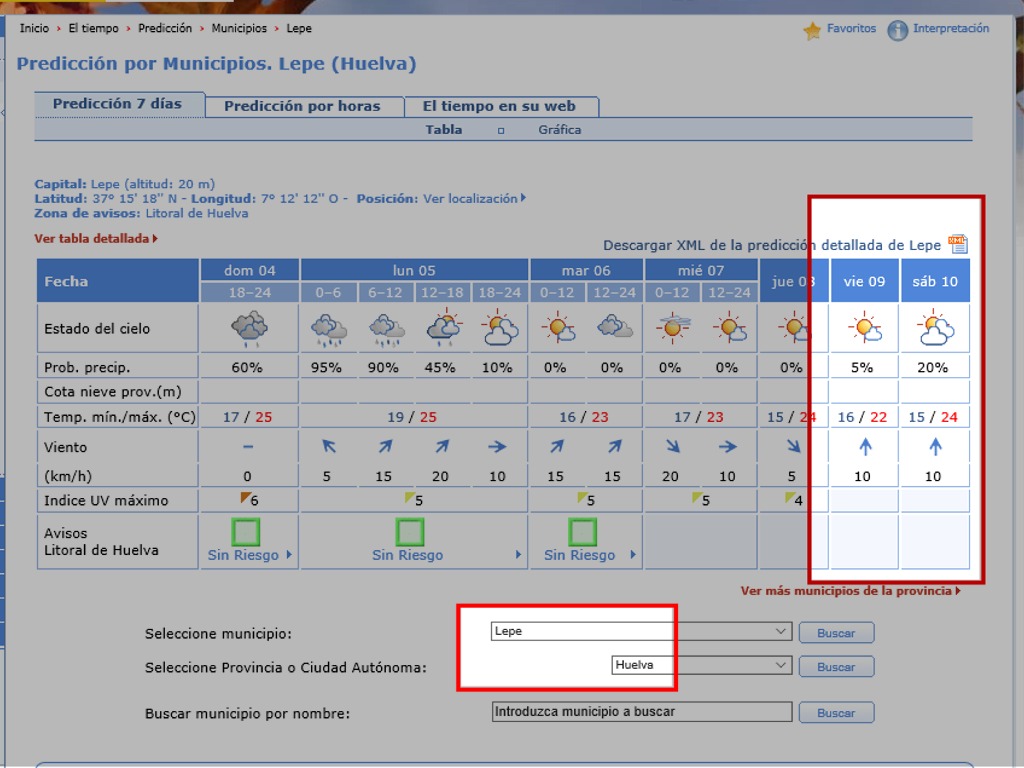Viewport: 1024px width, 768px height.
Task: Open the Seleccione municipio dropdown
Action: tap(640, 632)
